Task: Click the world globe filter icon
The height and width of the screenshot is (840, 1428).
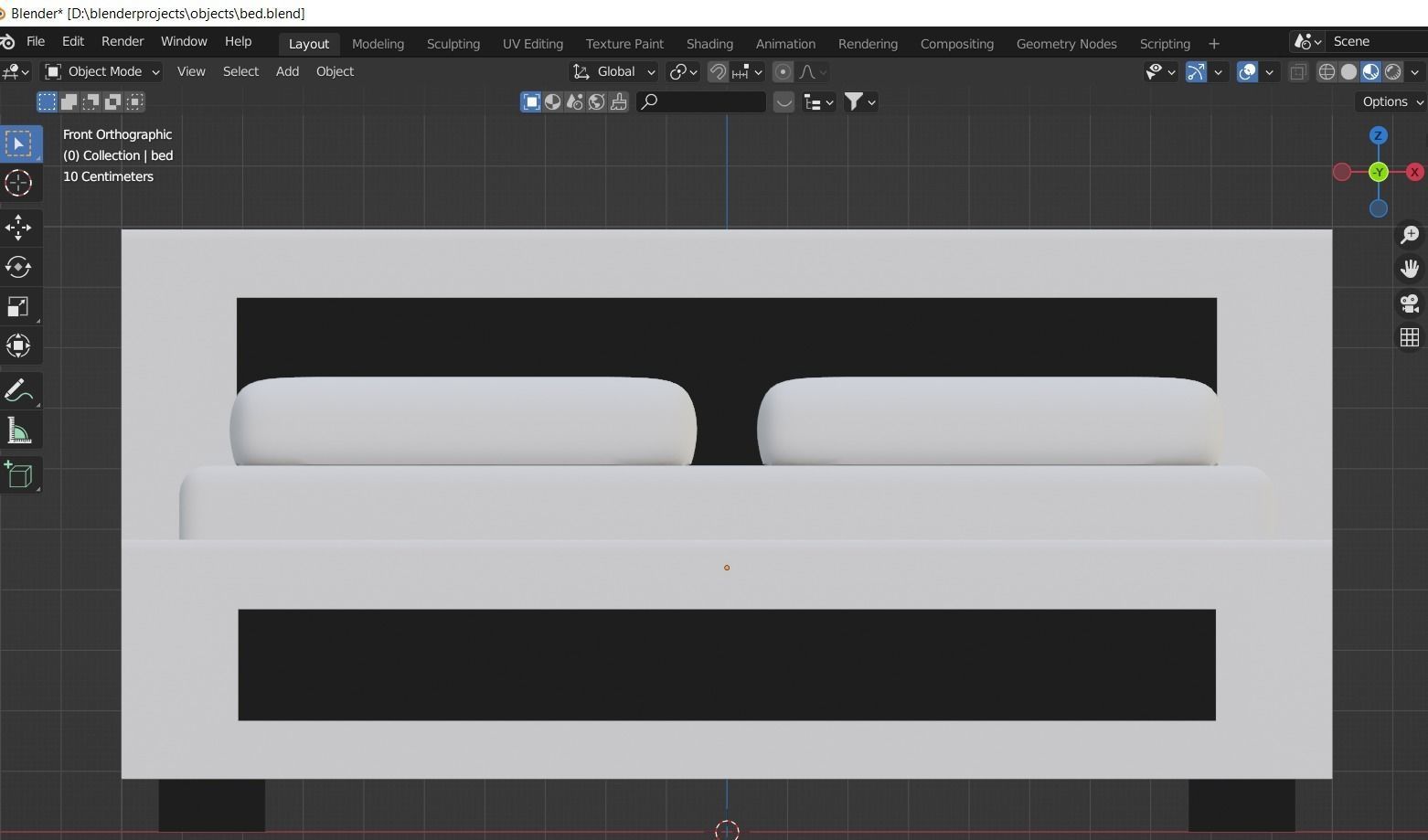Action: (x=597, y=101)
